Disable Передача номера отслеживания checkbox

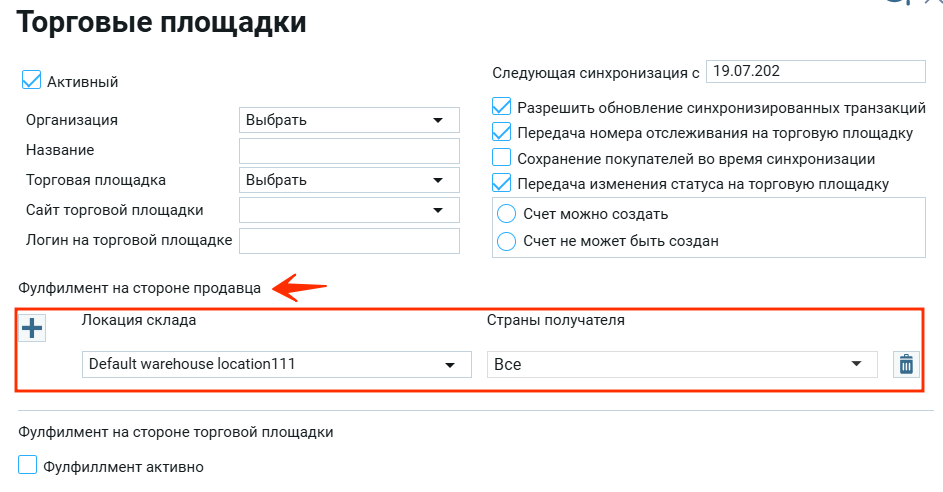(x=503, y=132)
